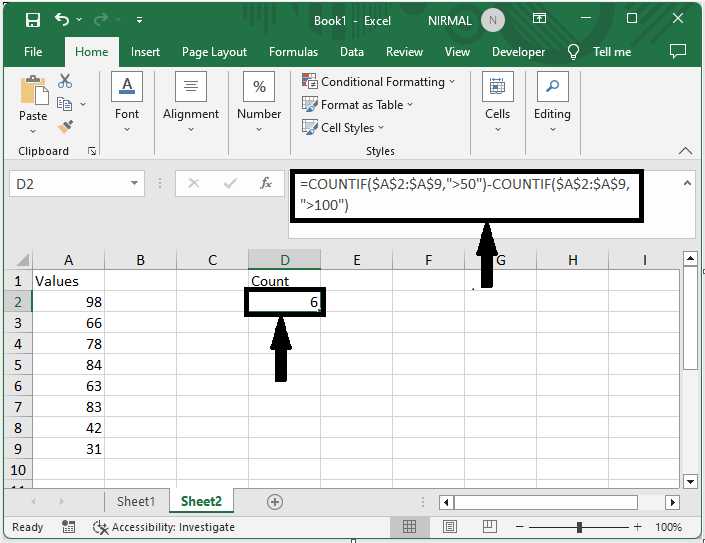Click the Tell me lightbulb search
Viewport: 705px width, 543px height.
tap(573, 52)
